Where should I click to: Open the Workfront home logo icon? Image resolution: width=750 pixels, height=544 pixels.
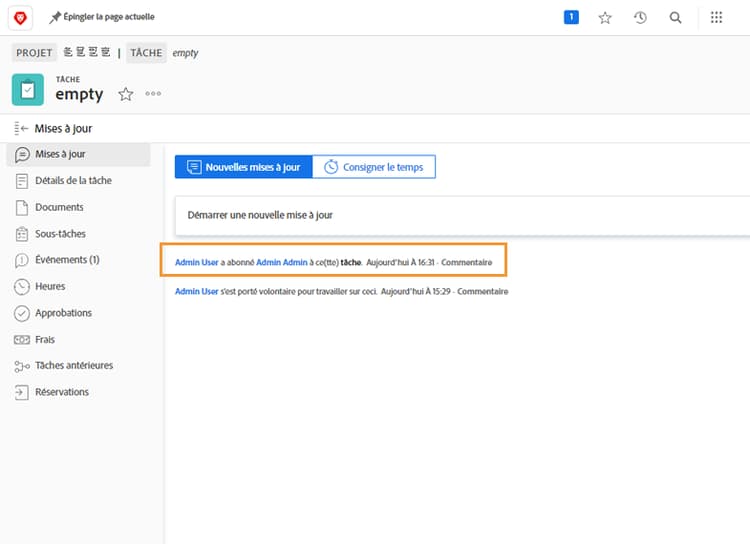[x=21, y=18]
